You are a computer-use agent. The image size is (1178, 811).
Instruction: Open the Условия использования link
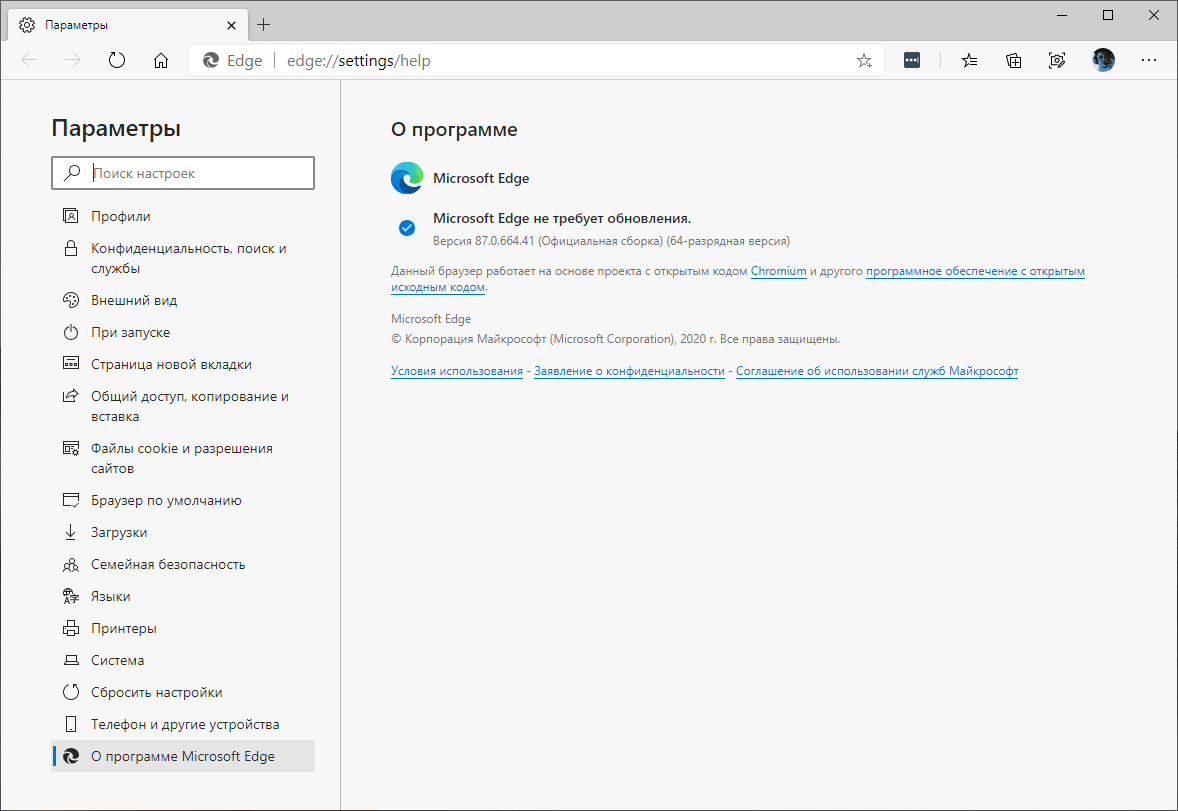pos(456,370)
